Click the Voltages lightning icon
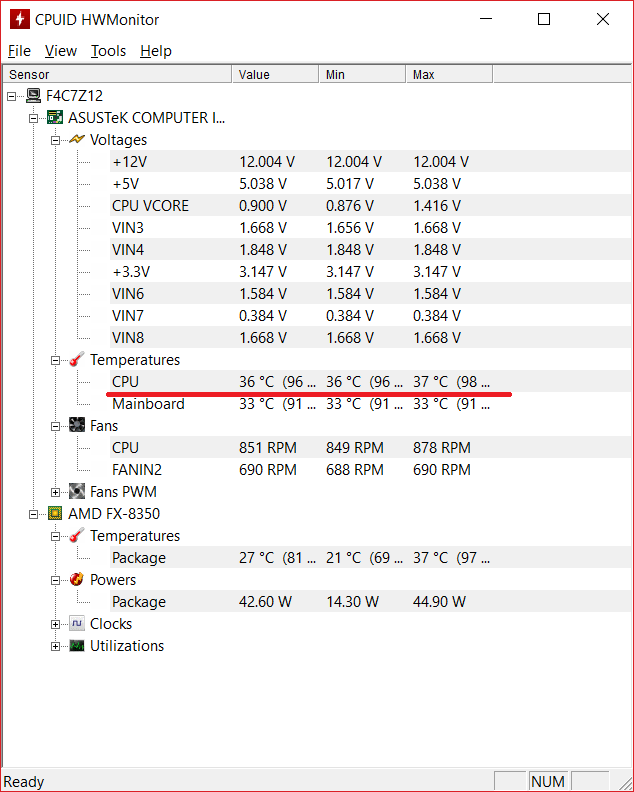Viewport: 634px width, 792px height. 77,140
